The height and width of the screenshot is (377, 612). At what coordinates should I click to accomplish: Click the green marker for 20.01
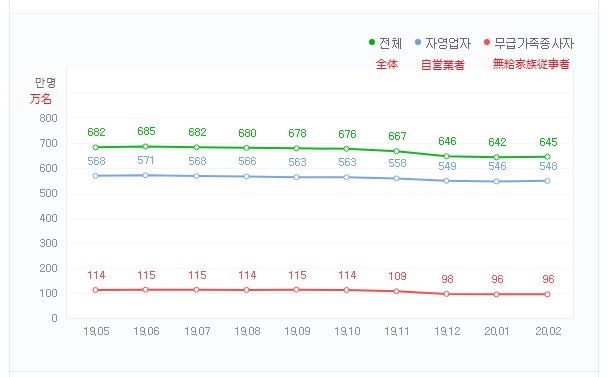pos(496,157)
